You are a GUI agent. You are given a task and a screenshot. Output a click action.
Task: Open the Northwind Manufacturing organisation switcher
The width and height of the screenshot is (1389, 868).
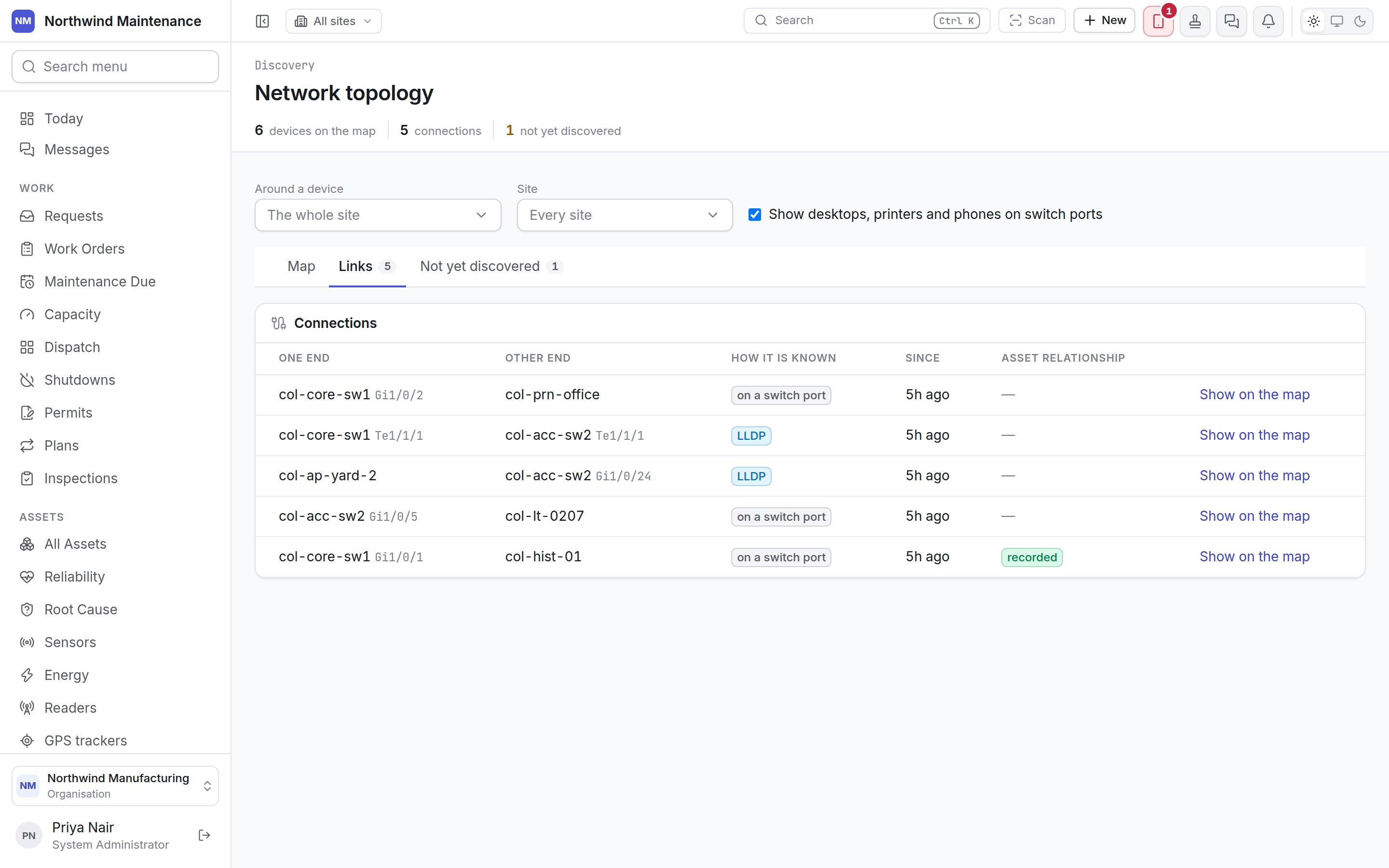pyautogui.click(x=115, y=786)
